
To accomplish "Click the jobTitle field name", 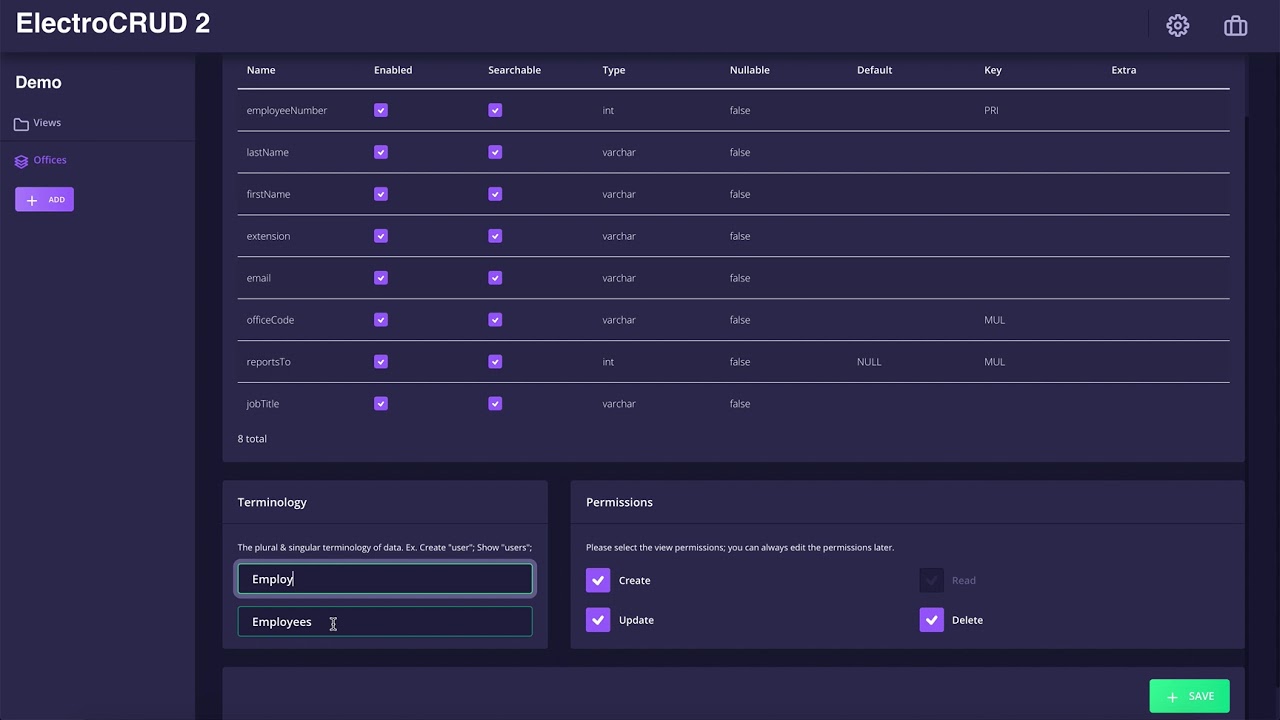I will point(263,404).
